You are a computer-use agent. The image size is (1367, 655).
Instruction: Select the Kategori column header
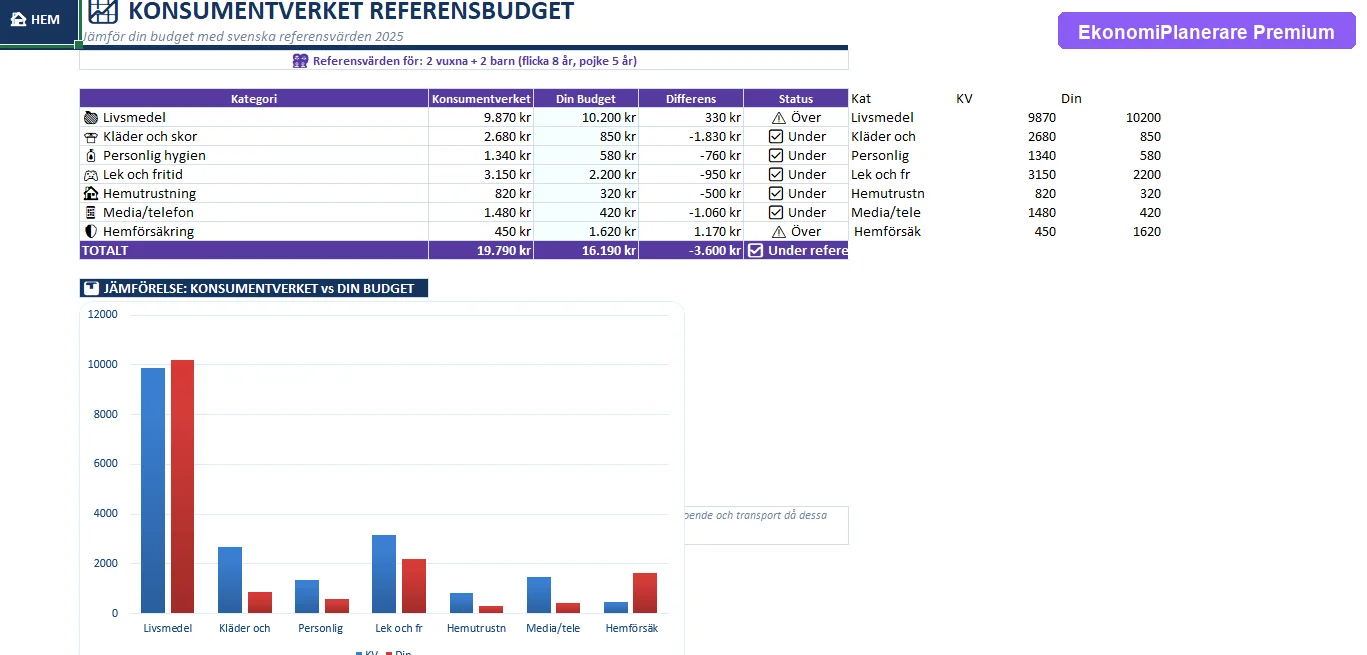click(x=254, y=99)
